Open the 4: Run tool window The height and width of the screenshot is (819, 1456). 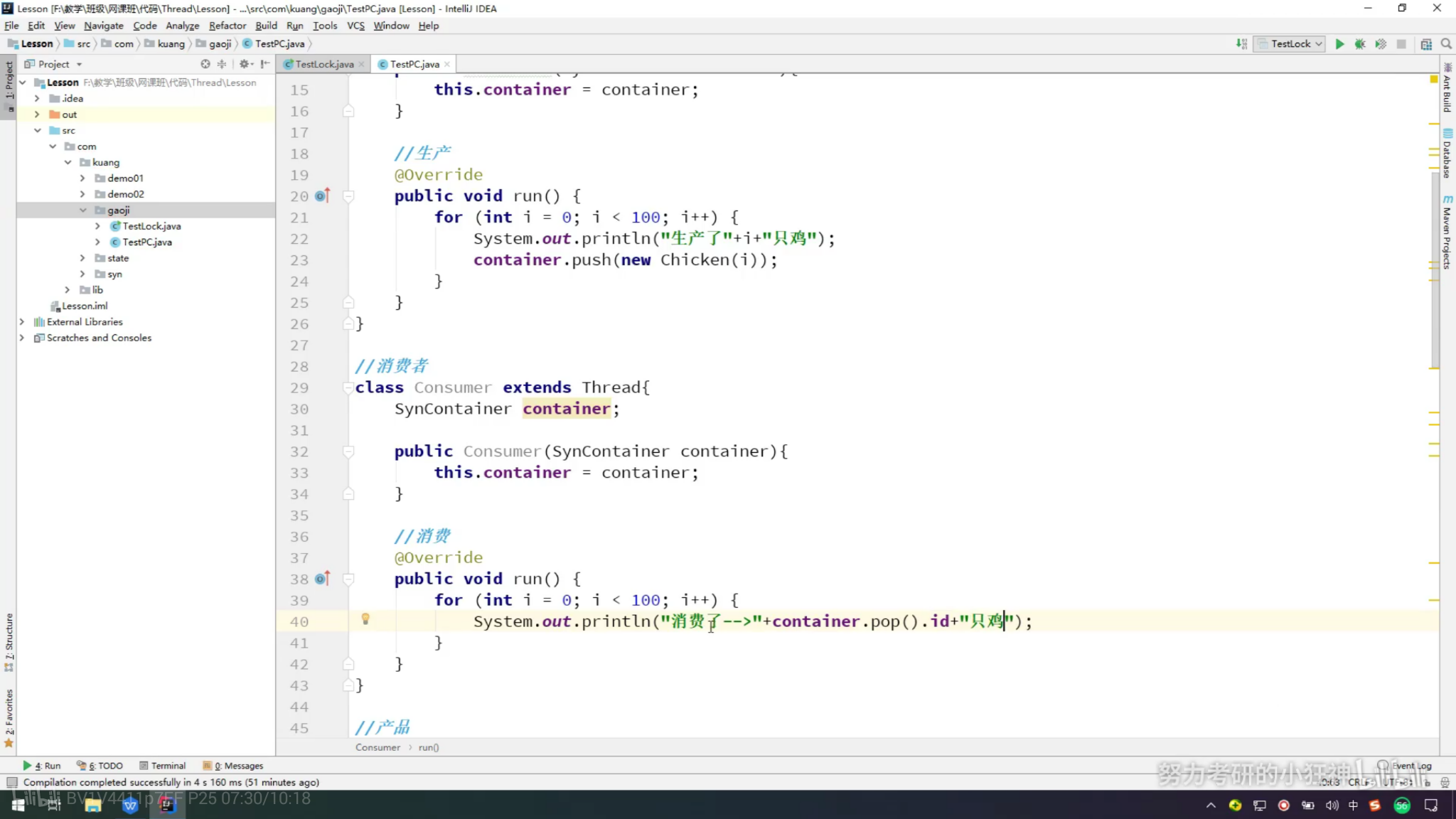click(x=42, y=766)
